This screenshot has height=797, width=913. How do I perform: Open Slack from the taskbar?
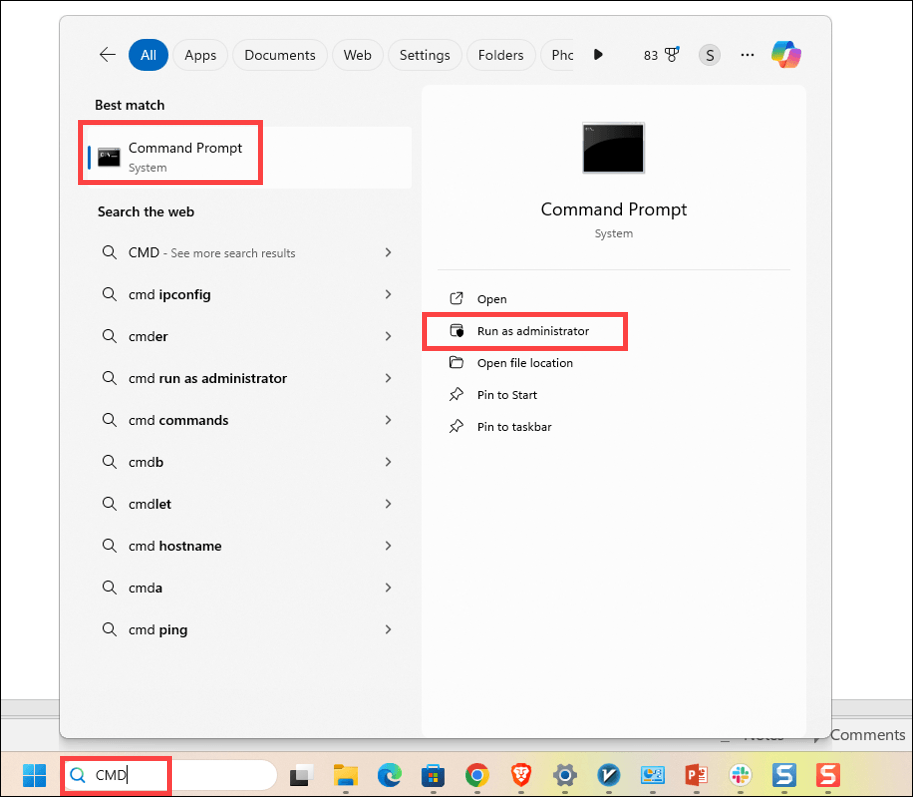click(x=741, y=776)
